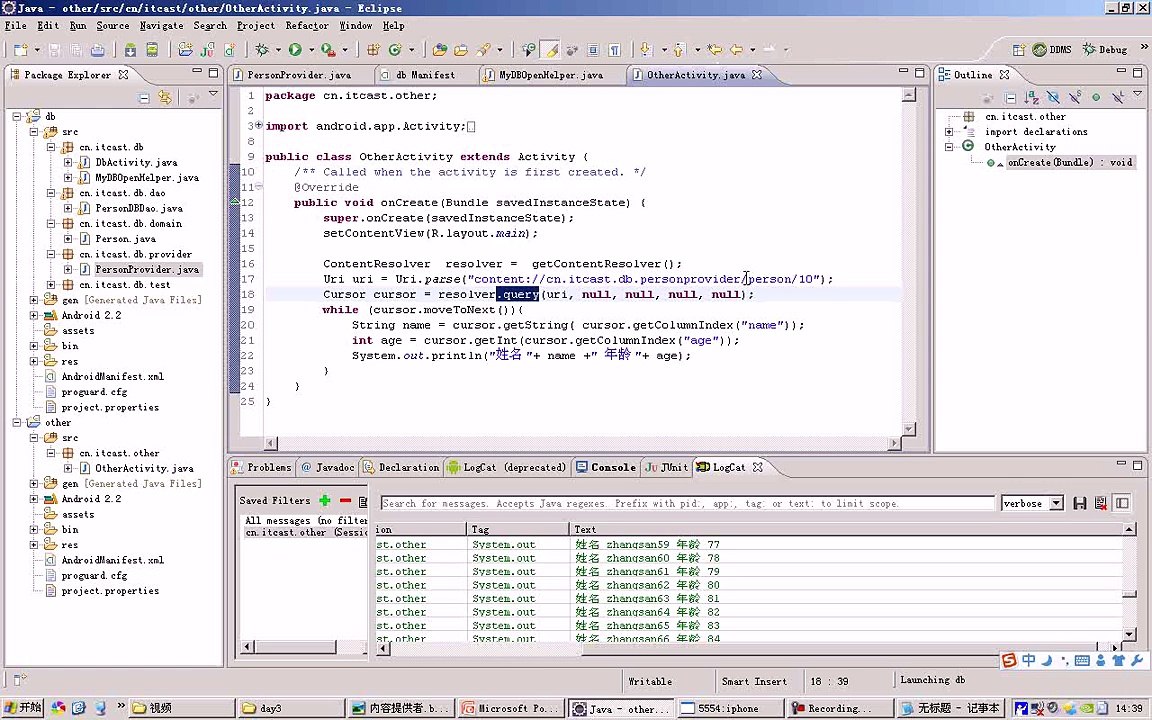
Task: Sort Outline members alphabetically
Action: [1032, 97]
